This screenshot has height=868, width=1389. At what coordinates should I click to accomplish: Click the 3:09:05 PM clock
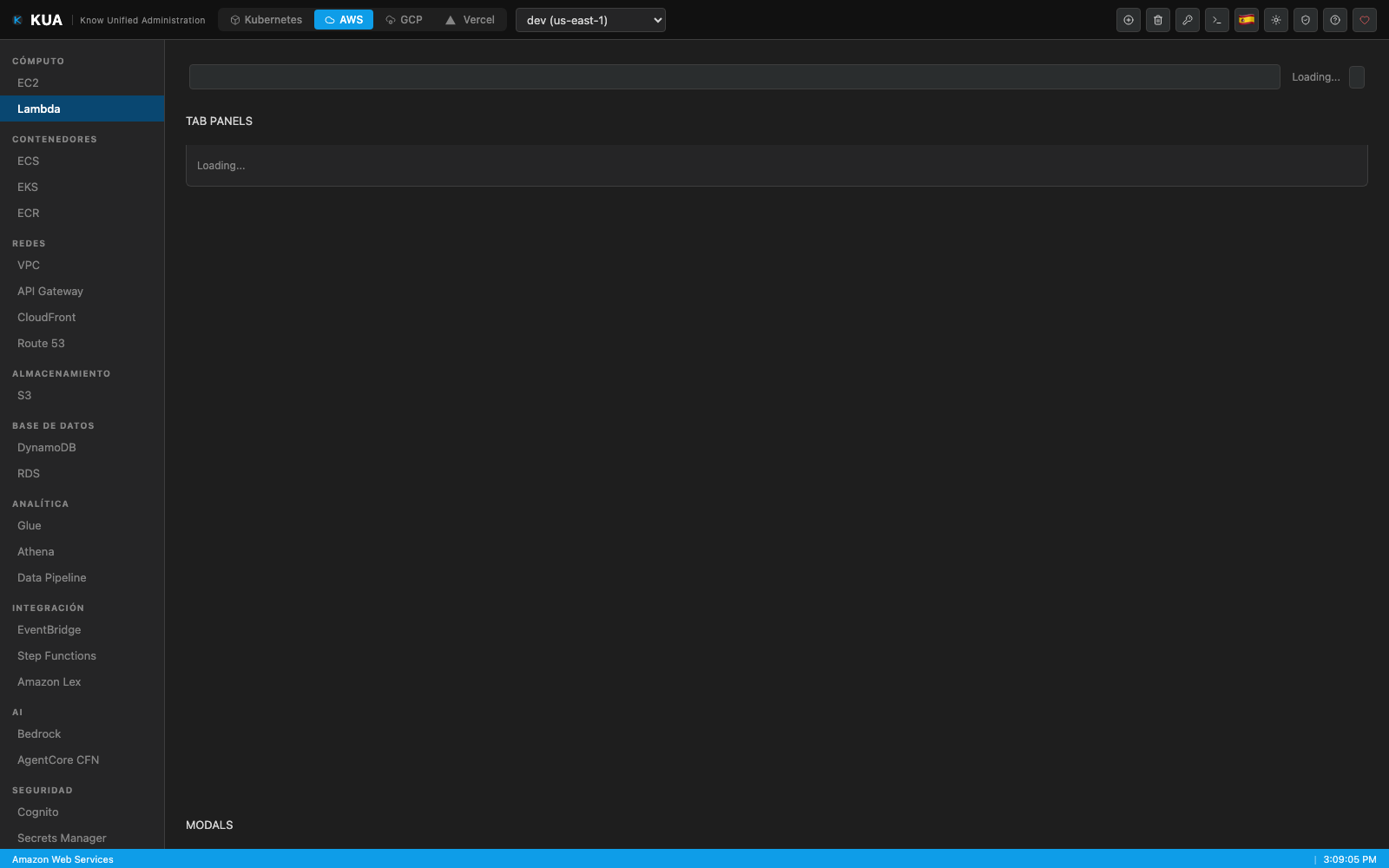[x=1350, y=859]
